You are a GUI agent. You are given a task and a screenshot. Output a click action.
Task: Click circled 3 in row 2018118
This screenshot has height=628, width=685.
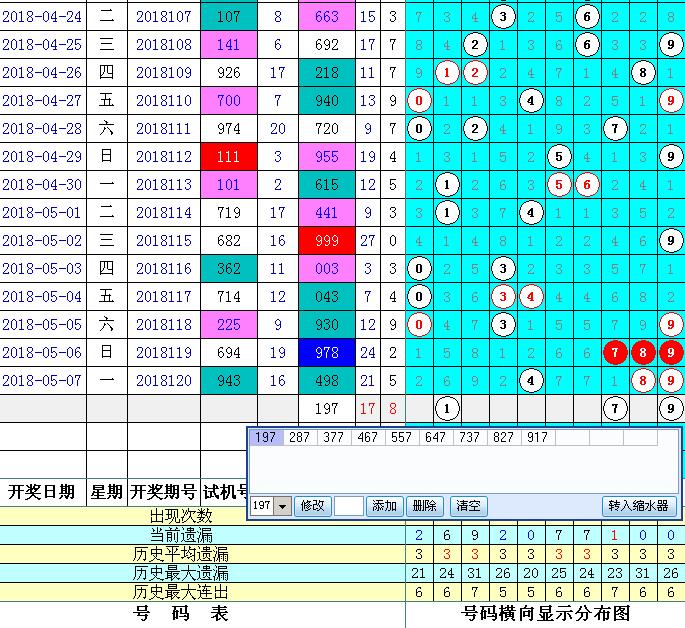[x=503, y=324]
